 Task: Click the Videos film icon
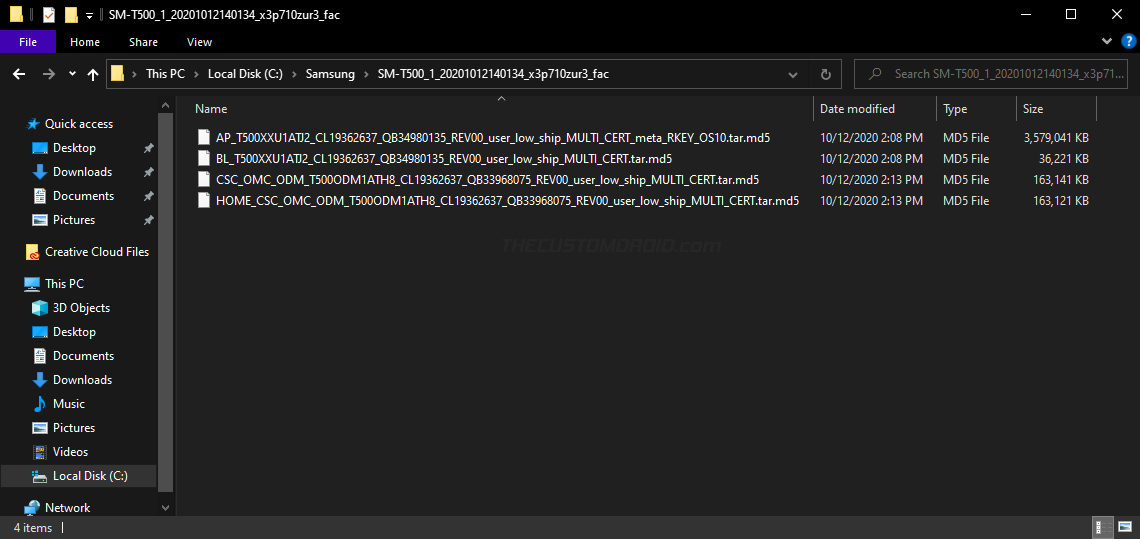(40, 452)
